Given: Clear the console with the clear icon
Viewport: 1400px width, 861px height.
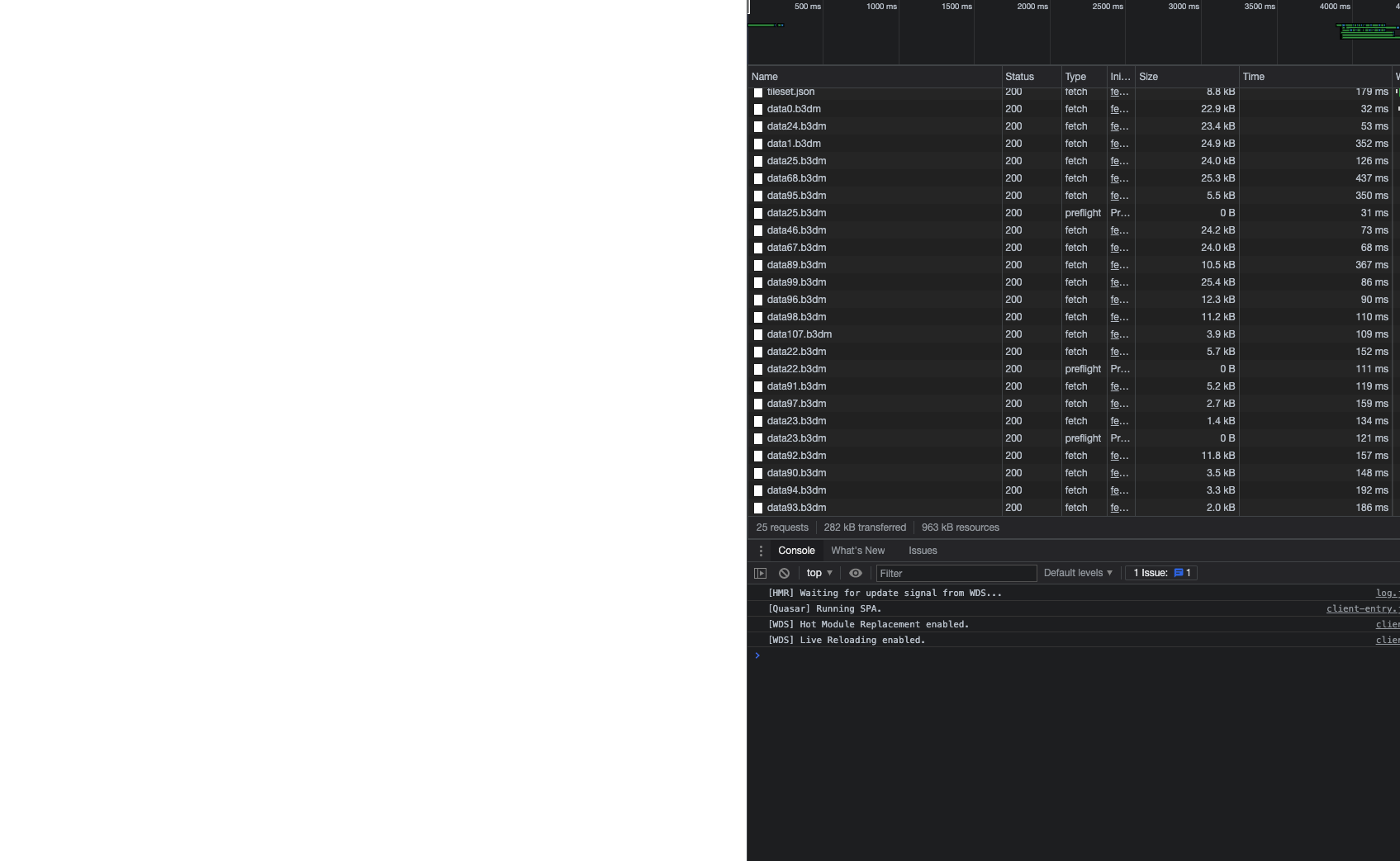Looking at the screenshot, I should tap(785, 572).
